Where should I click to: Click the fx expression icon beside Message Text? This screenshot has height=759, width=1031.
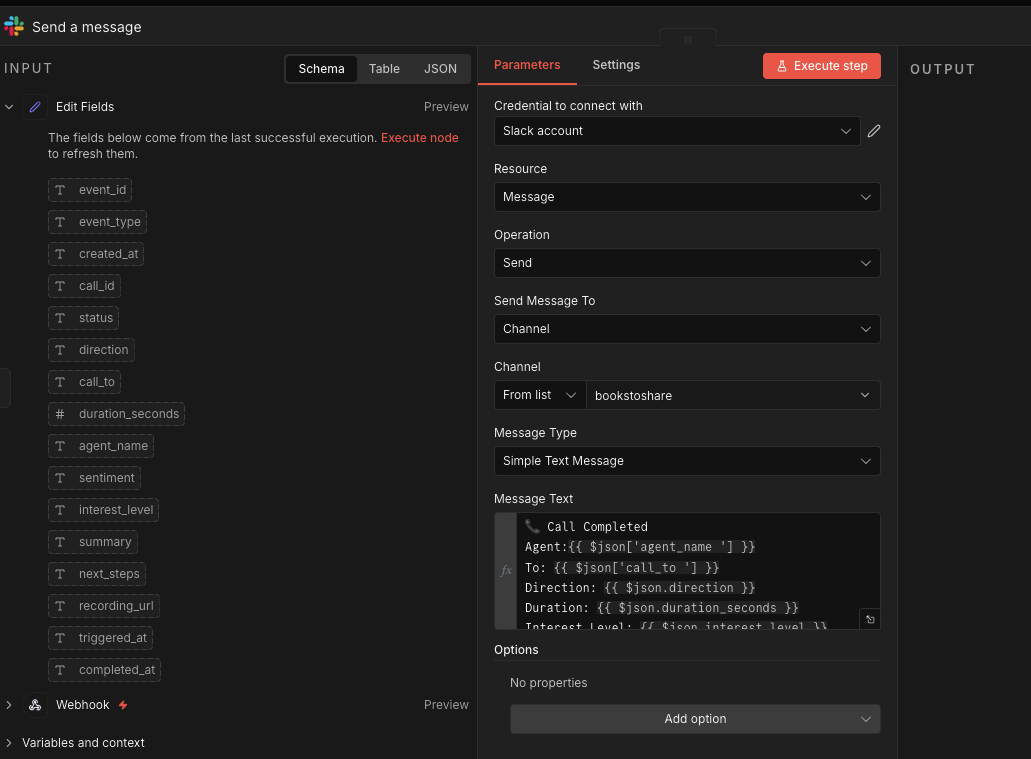[x=505, y=571]
